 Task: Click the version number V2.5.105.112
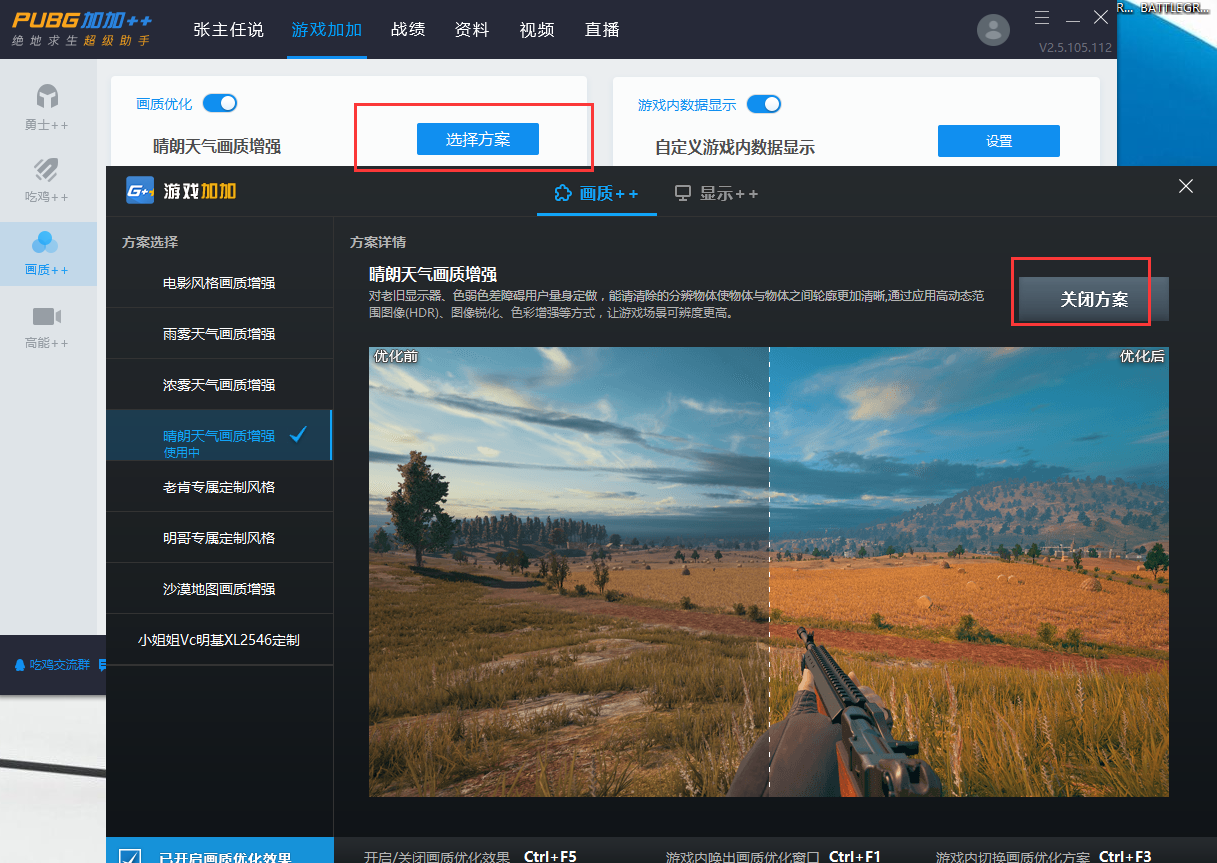tap(1075, 48)
